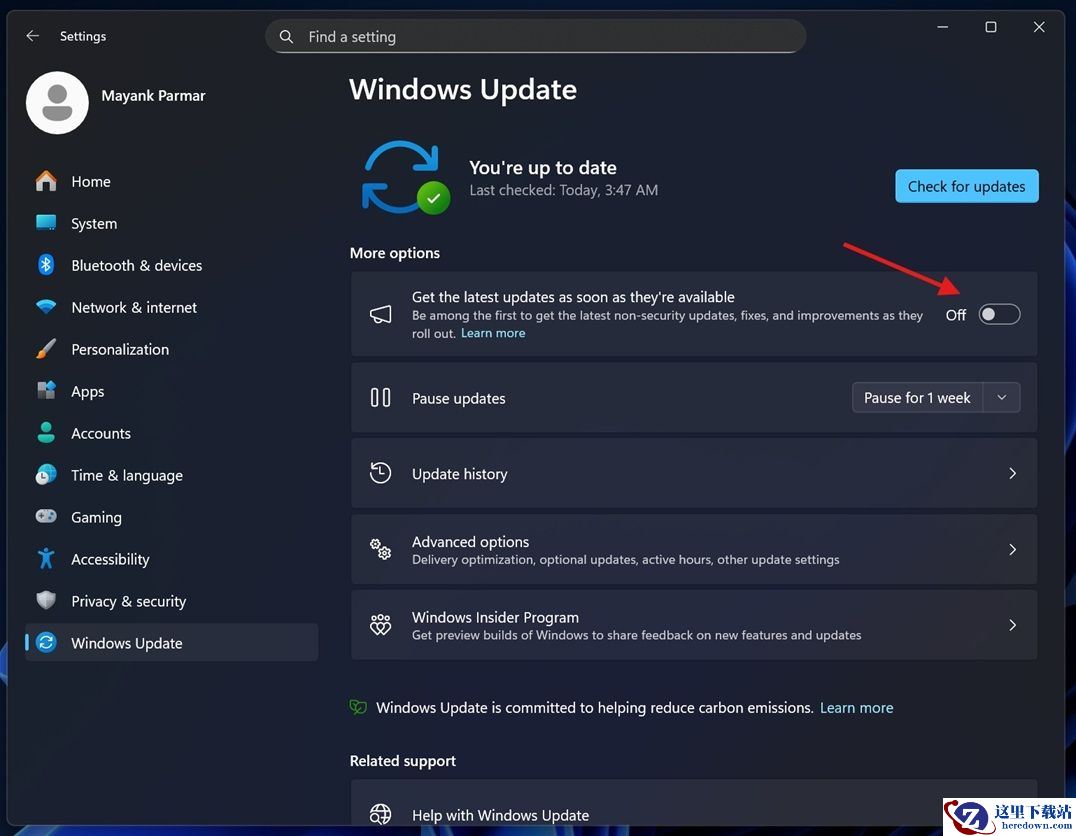This screenshot has height=836, width=1076.
Task: Click the Privacy & security shield icon
Action: [46, 601]
